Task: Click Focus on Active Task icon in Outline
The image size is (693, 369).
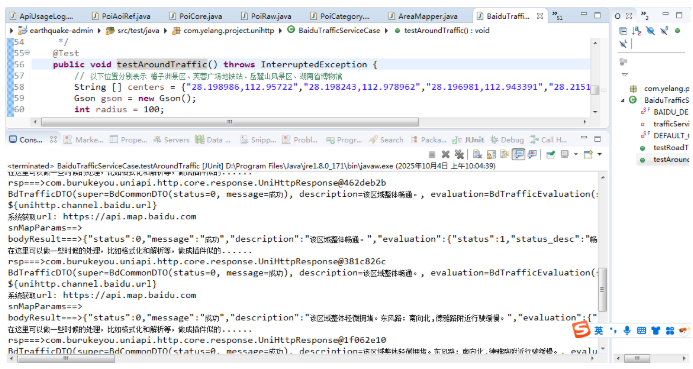Action: click(623, 61)
